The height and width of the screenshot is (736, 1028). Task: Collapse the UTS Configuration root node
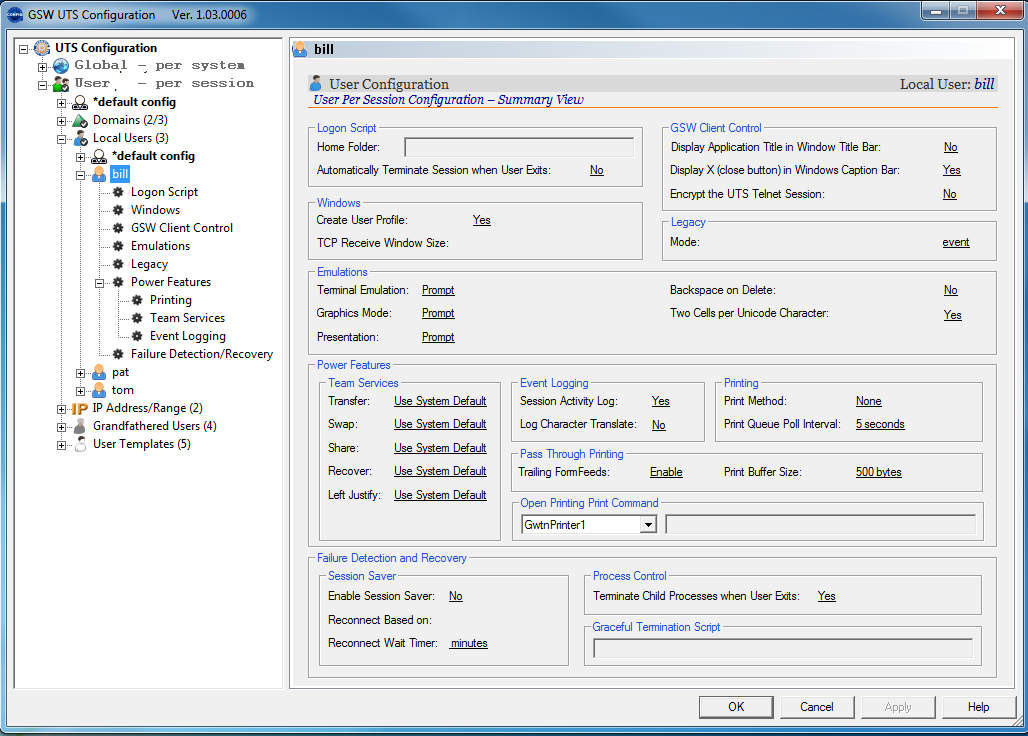pos(24,48)
